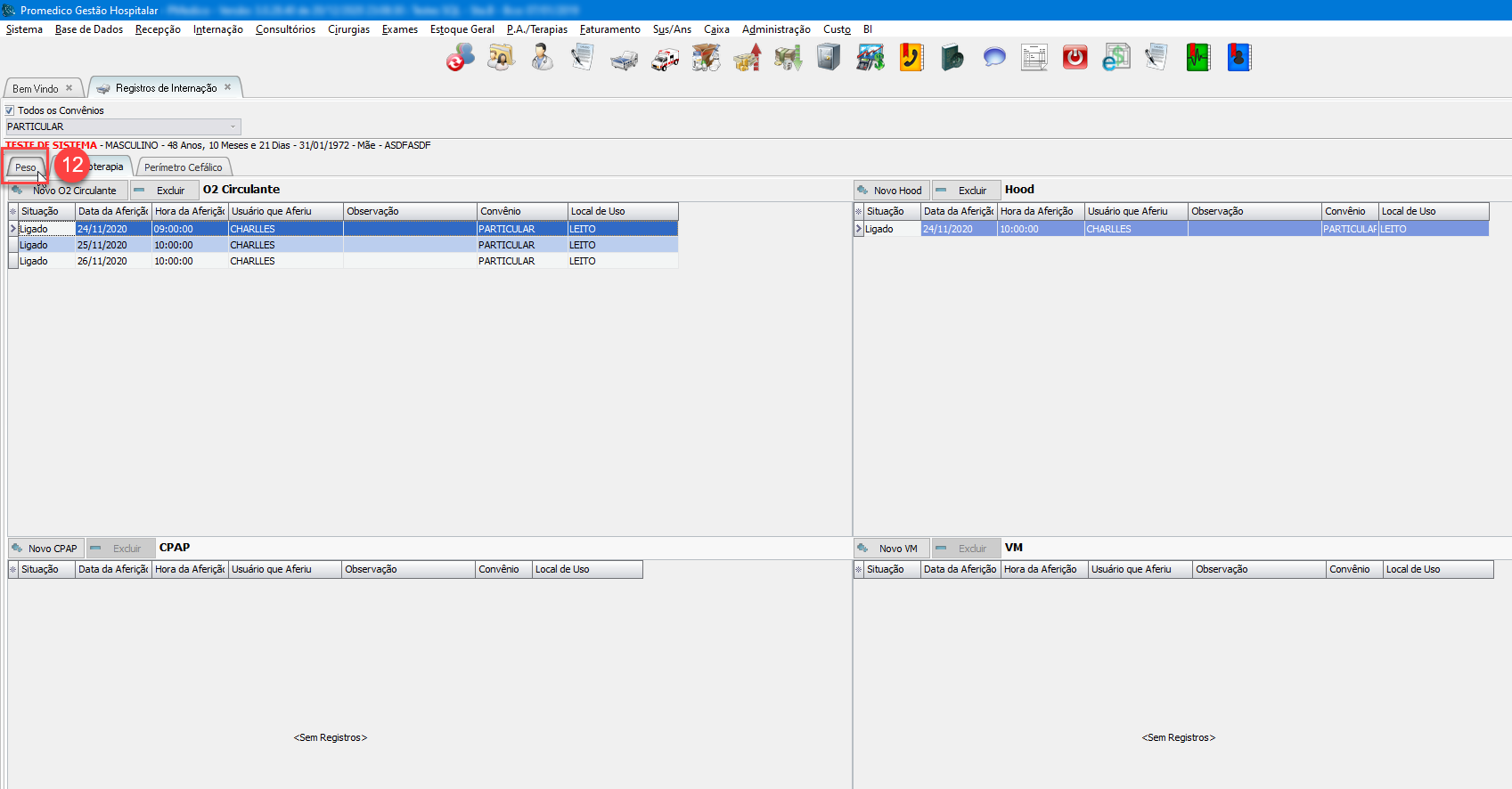Image resolution: width=1512 pixels, height=789 pixels.
Task: Click the doctor icon in the toolbar
Action: click(x=542, y=58)
